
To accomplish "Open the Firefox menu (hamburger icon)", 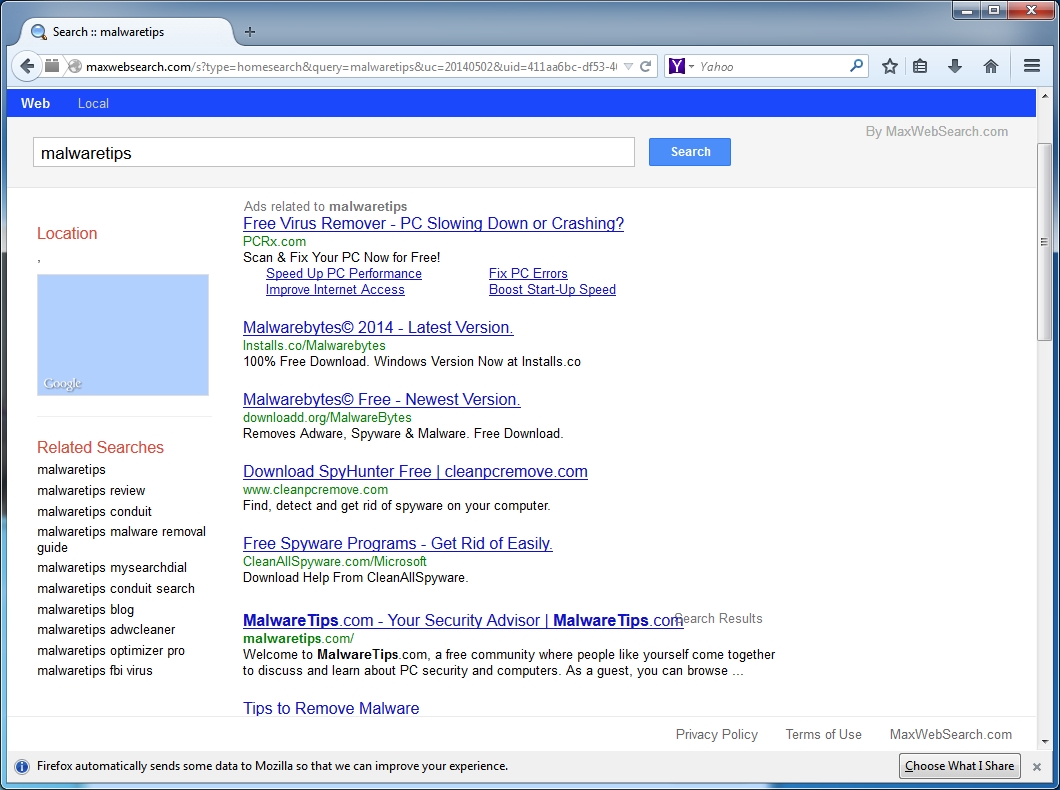I will (x=1032, y=65).
